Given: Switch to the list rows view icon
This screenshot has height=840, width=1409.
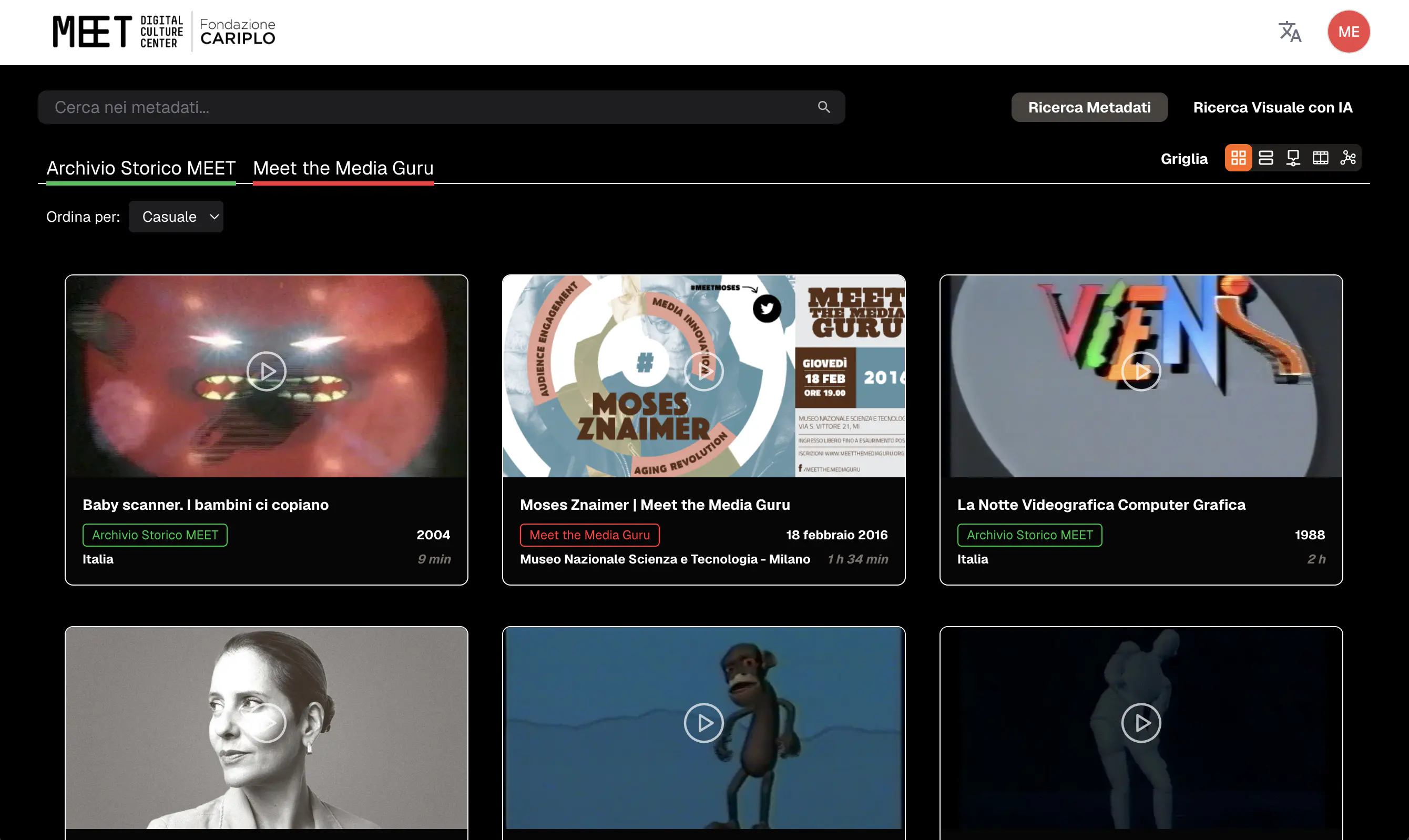Looking at the screenshot, I should (x=1266, y=158).
